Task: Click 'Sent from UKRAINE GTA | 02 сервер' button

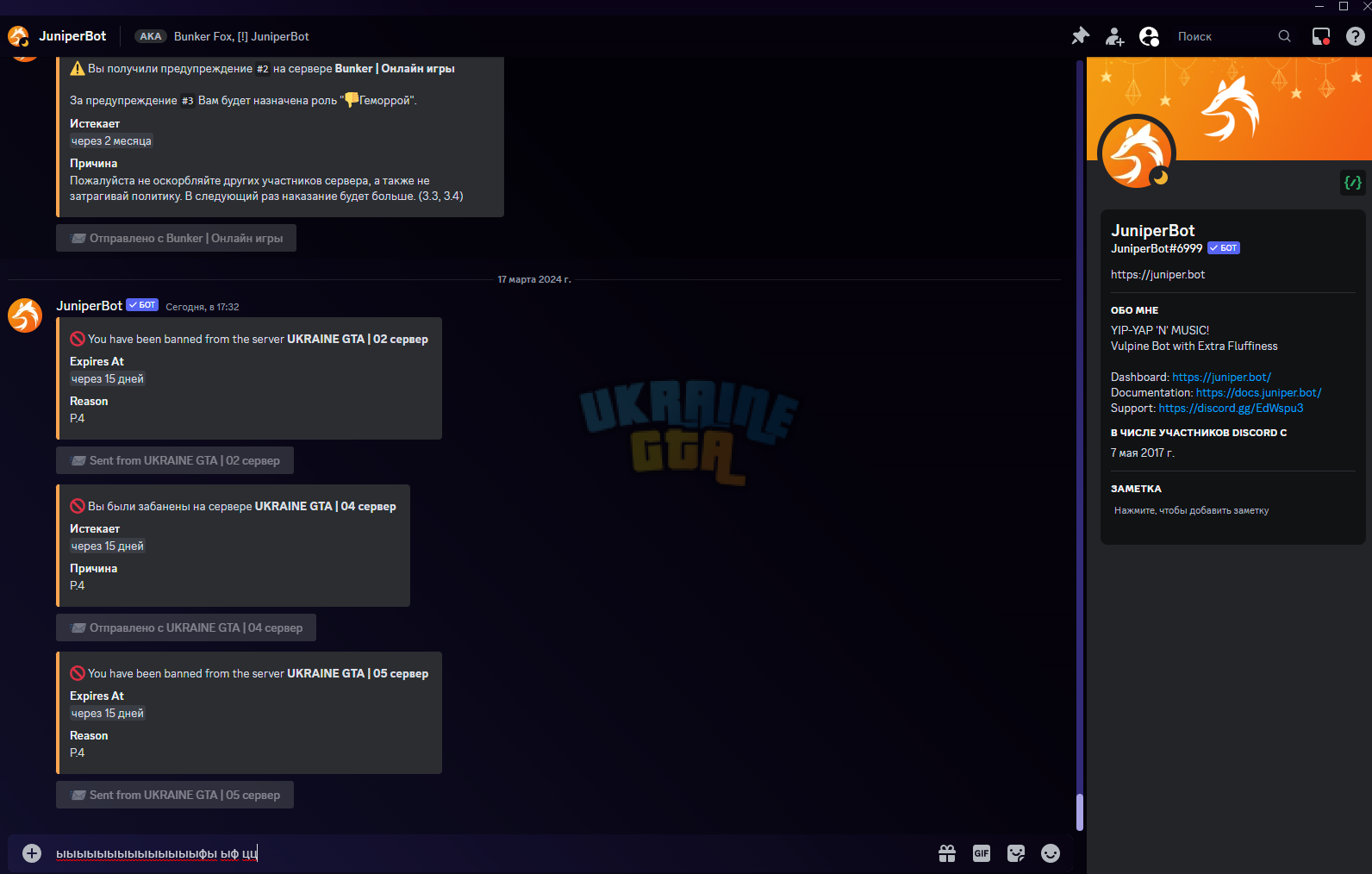Action: tap(175, 460)
